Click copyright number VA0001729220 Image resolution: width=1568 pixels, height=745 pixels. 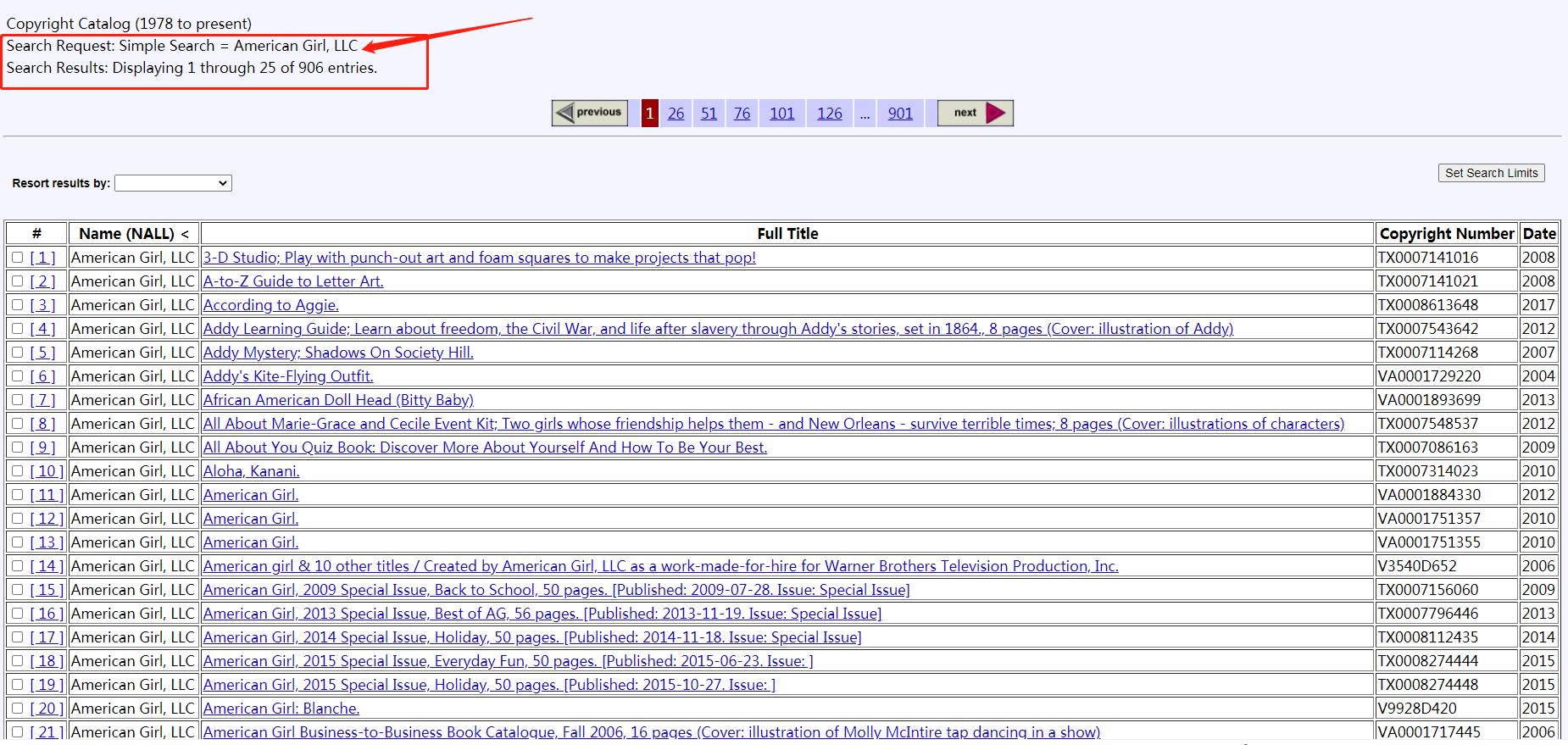pyautogui.click(x=1429, y=376)
